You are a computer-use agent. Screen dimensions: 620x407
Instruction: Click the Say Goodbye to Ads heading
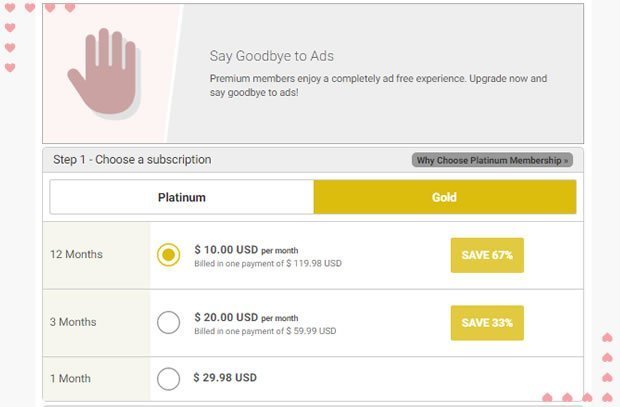click(x=272, y=56)
